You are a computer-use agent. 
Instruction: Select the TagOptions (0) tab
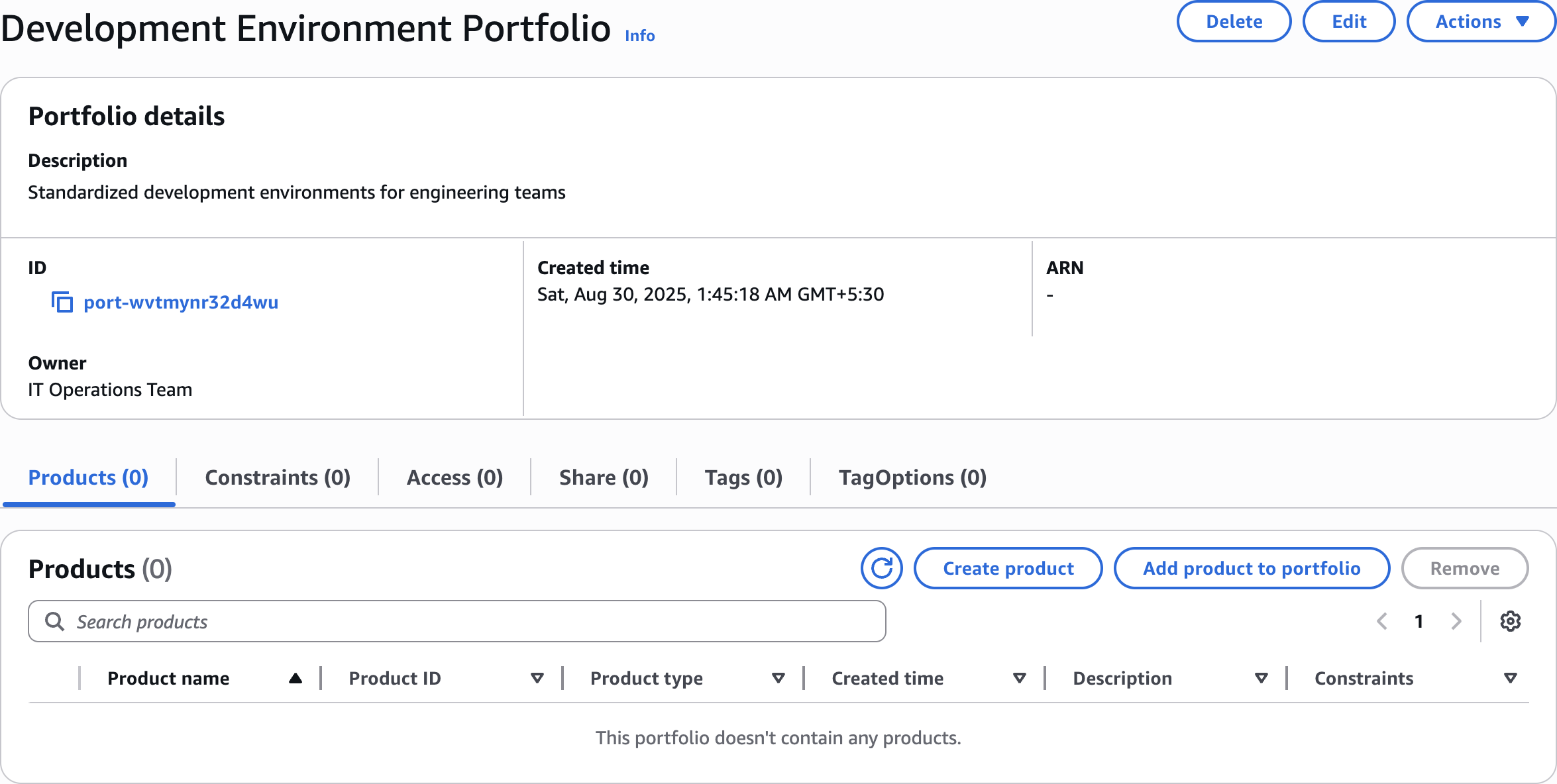tap(912, 477)
